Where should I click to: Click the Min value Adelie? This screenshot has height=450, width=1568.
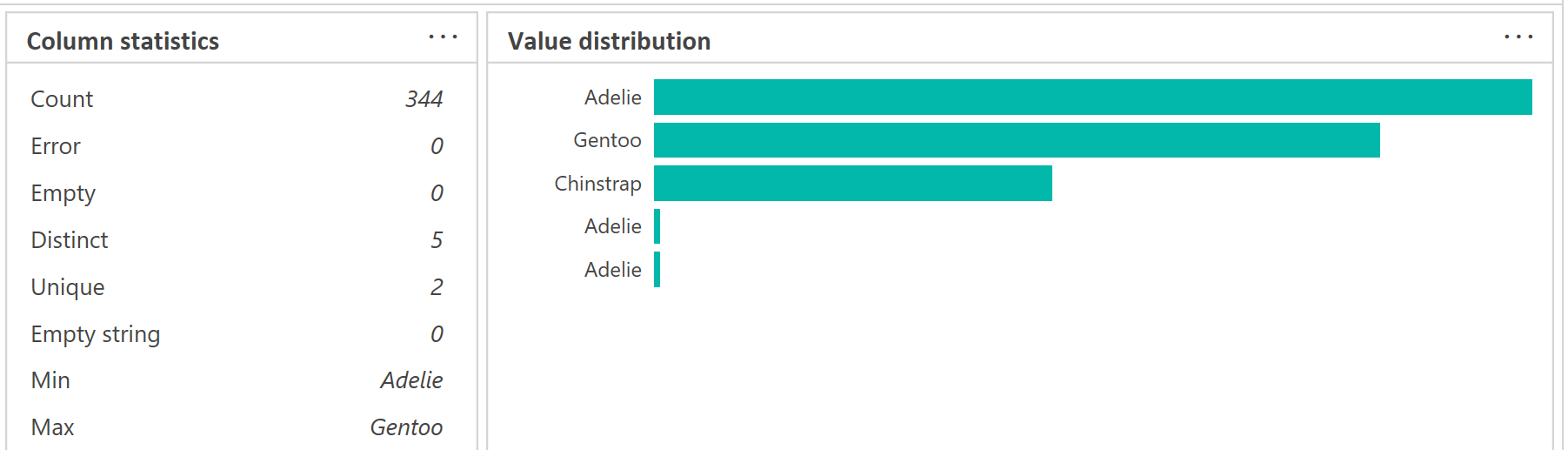click(x=411, y=380)
